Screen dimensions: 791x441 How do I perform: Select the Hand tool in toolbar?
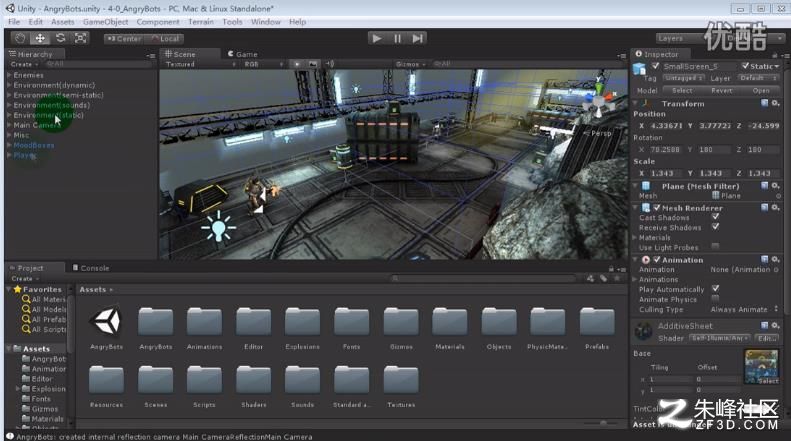pyautogui.click(x=20, y=38)
